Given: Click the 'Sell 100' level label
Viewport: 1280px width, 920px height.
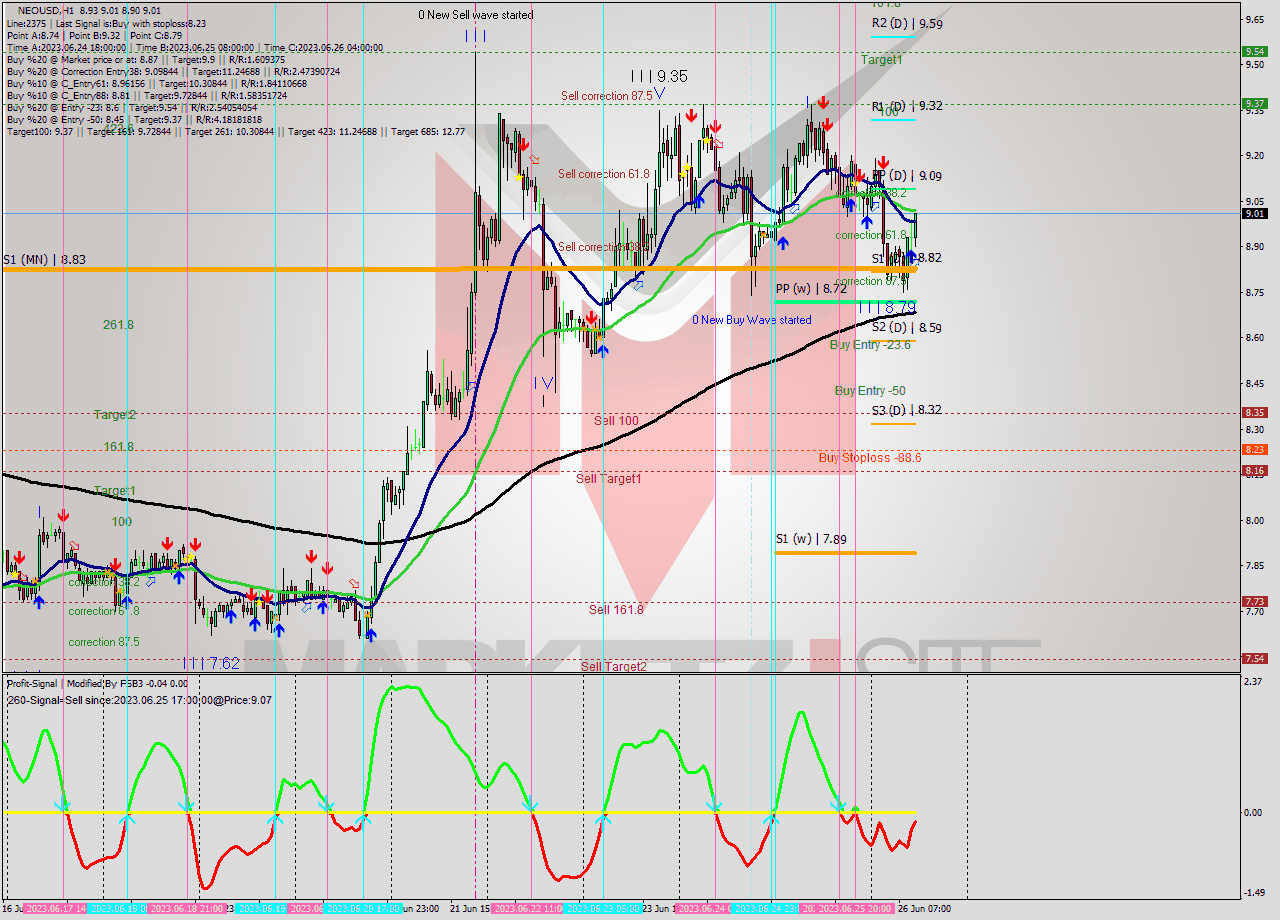Looking at the screenshot, I should [616, 421].
